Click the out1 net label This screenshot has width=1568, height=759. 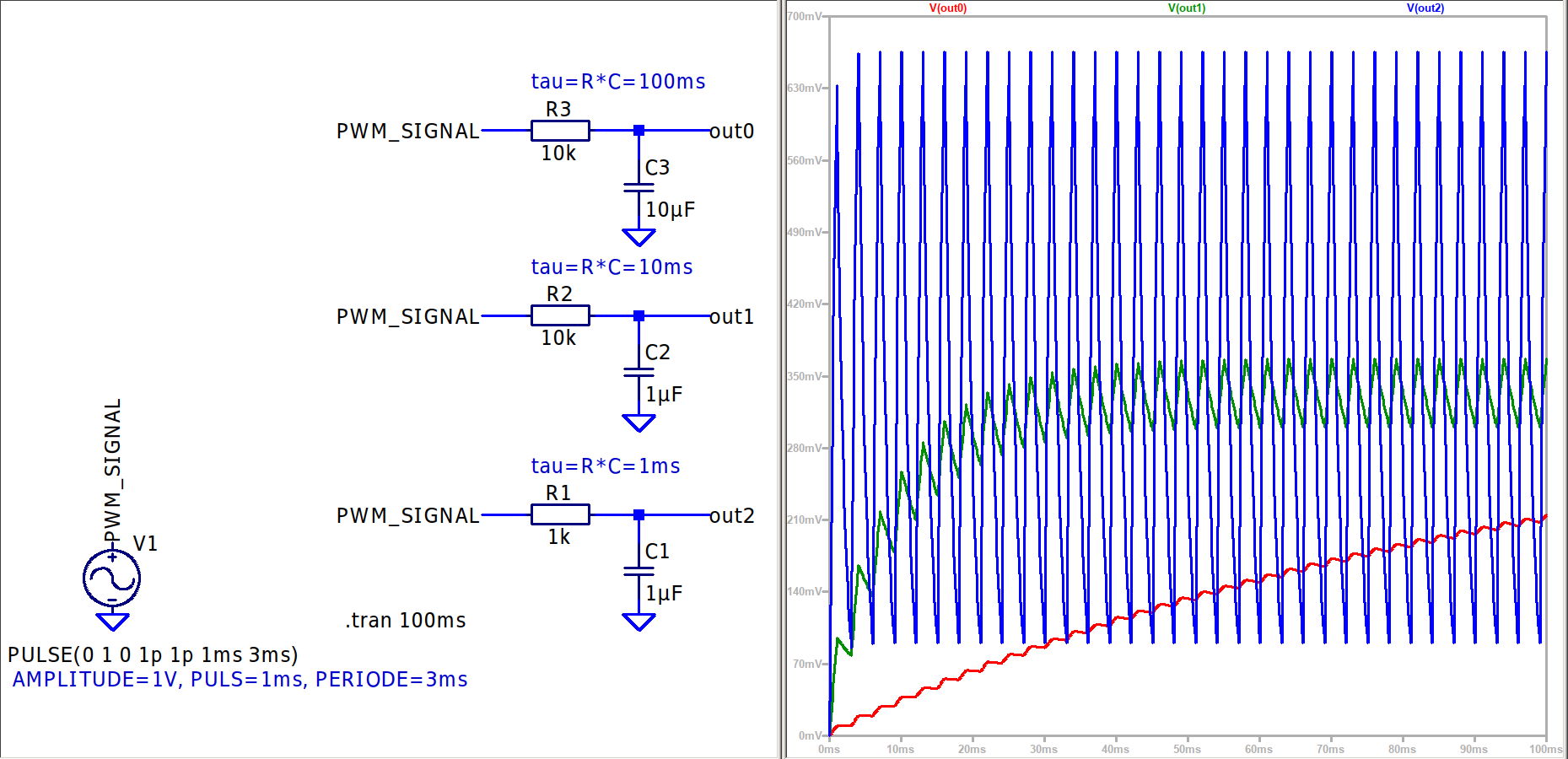(x=731, y=317)
